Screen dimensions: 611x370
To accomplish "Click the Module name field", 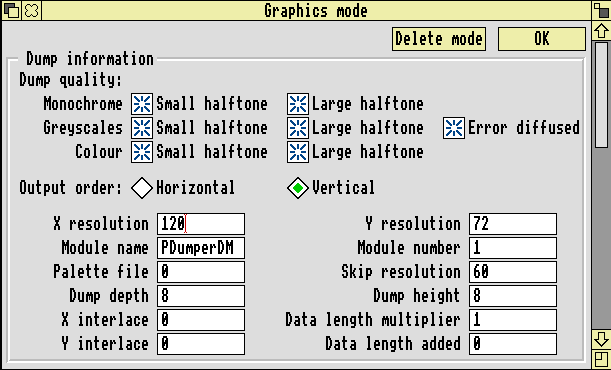I will pyautogui.click(x=201, y=248).
